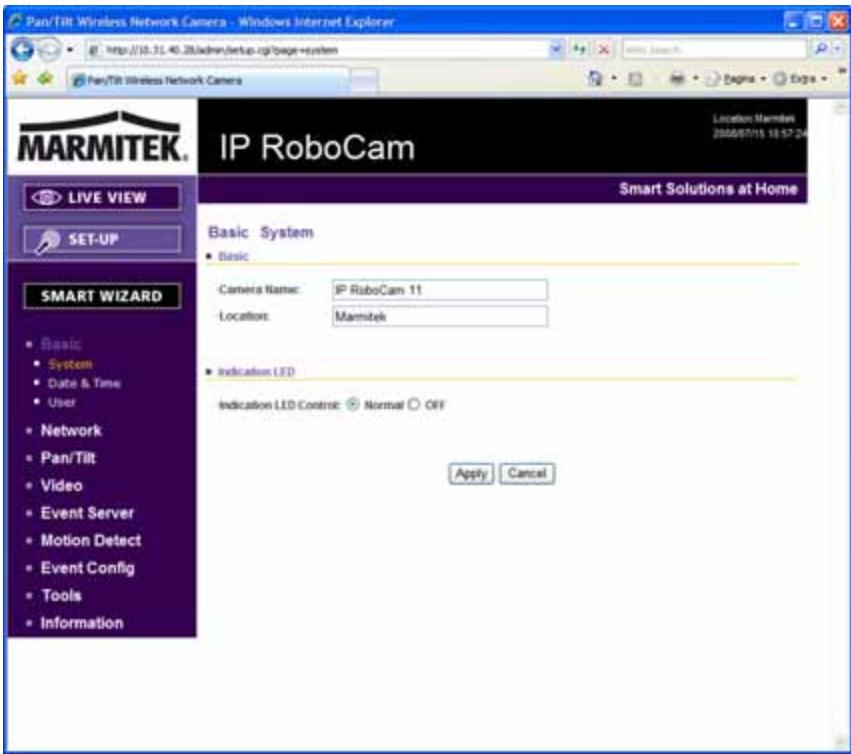Image resolution: width=851 pixels, height=754 pixels.
Task: Click the 'IP RoboCam' header title
Action: point(317,147)
